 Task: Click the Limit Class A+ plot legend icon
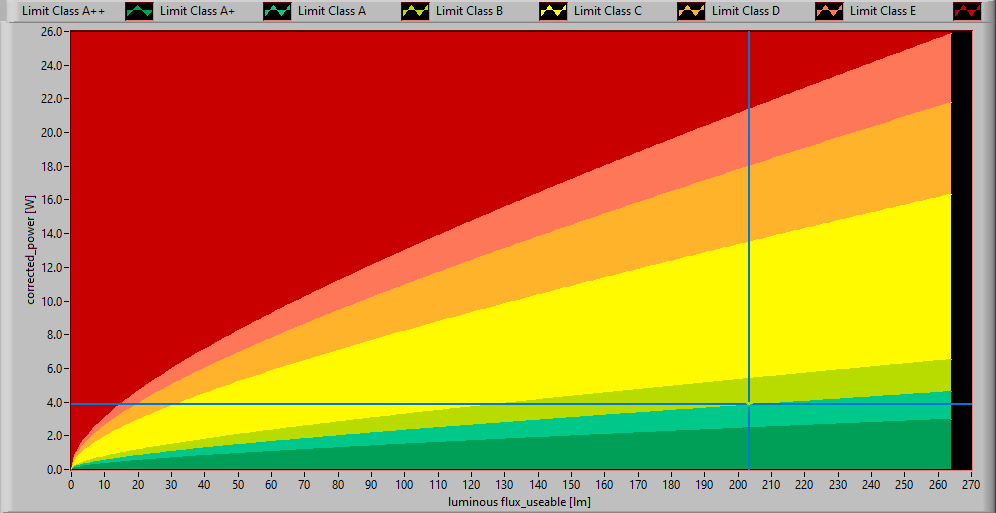click(x=279, y=12)
